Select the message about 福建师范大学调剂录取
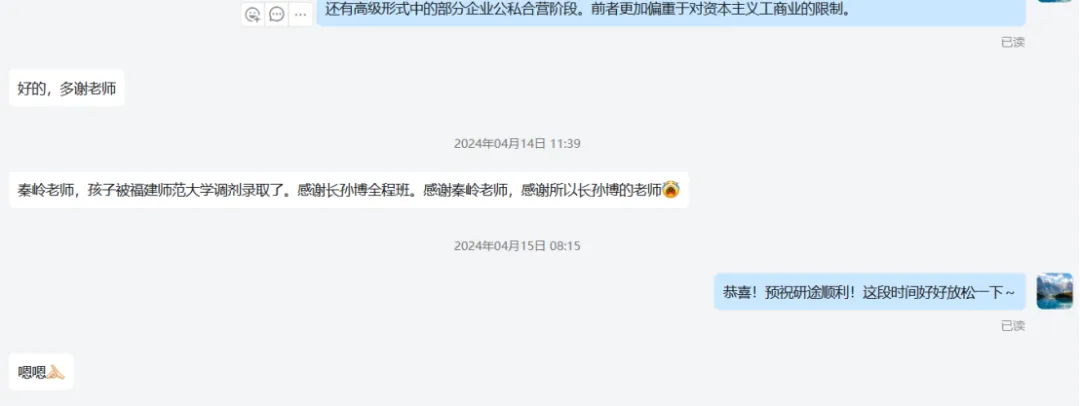Screen dimensions: 1080x406 pyautogui.click(x=349, y=190)
